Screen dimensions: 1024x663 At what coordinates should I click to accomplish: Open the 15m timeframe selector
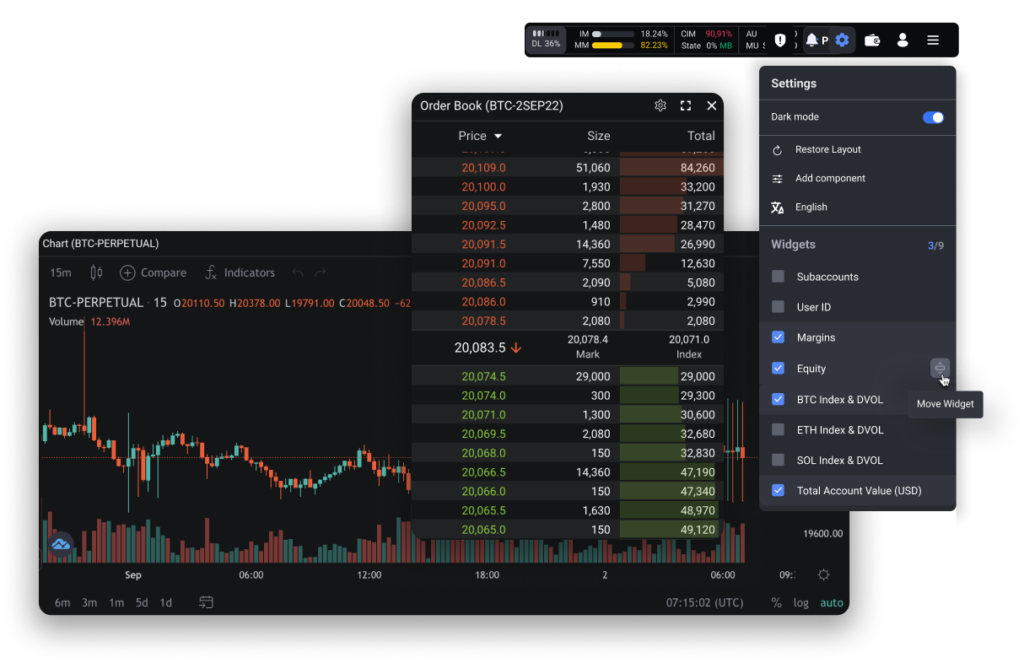[61, 272]
